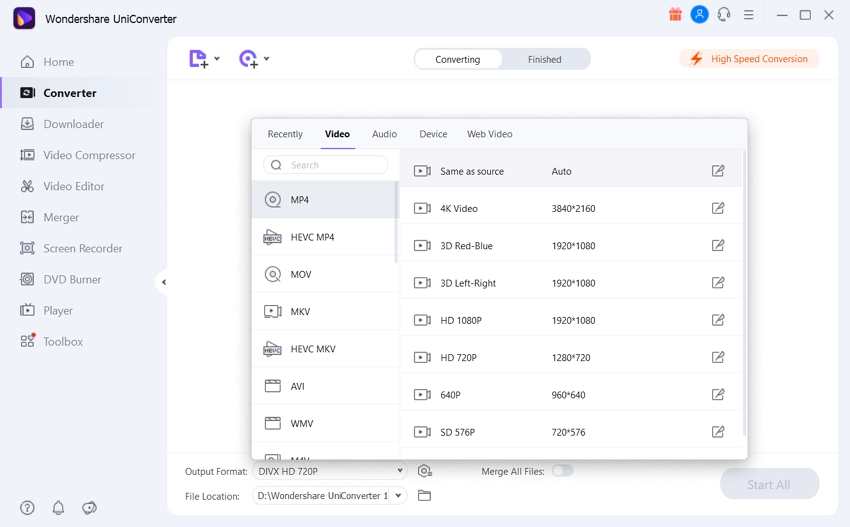Viewport: 850px width, 527px height.
Task: Expand the Output Format dropdown
Action: coord(400,471)
